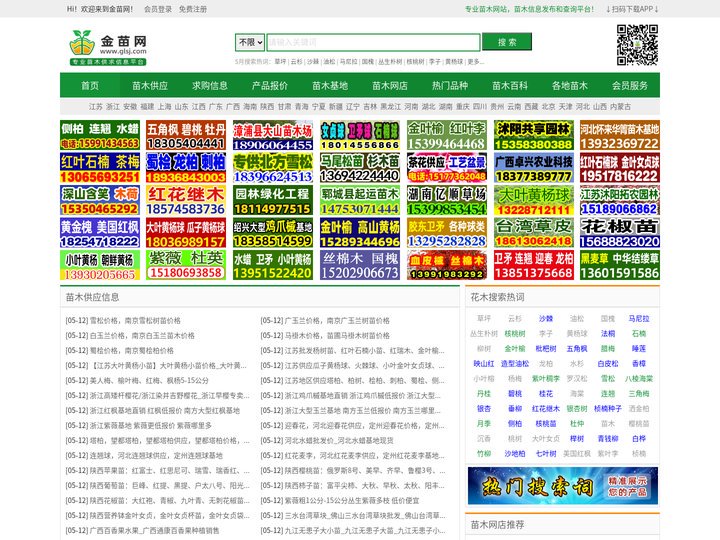This screenshot has height=540, width=720.
Task: Open the 五角枫 碧桃 牡丹 ad banner
Action: click(186, 135)
